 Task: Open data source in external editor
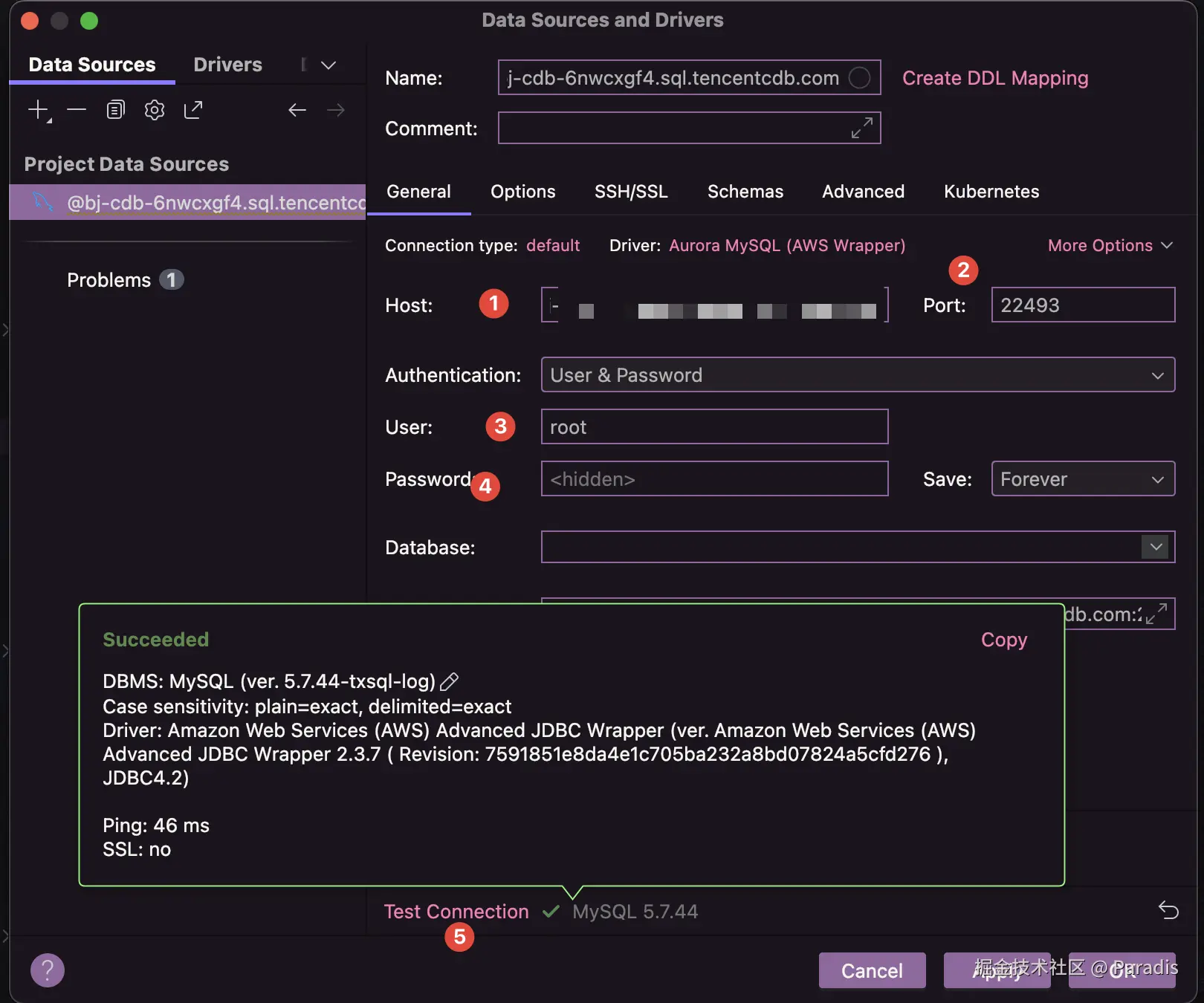point(192,109)
